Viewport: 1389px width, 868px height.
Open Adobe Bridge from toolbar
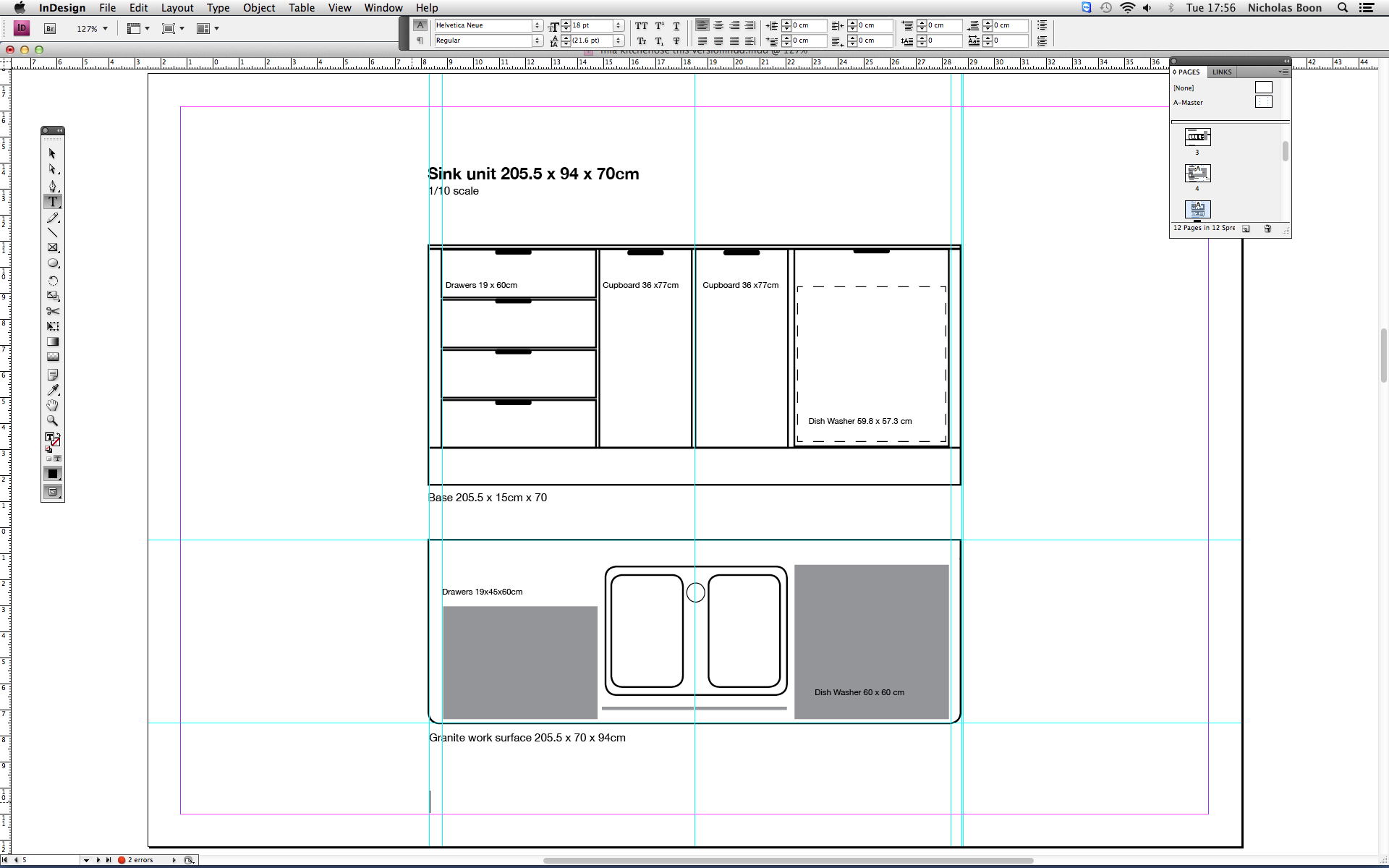click(50, 29)
